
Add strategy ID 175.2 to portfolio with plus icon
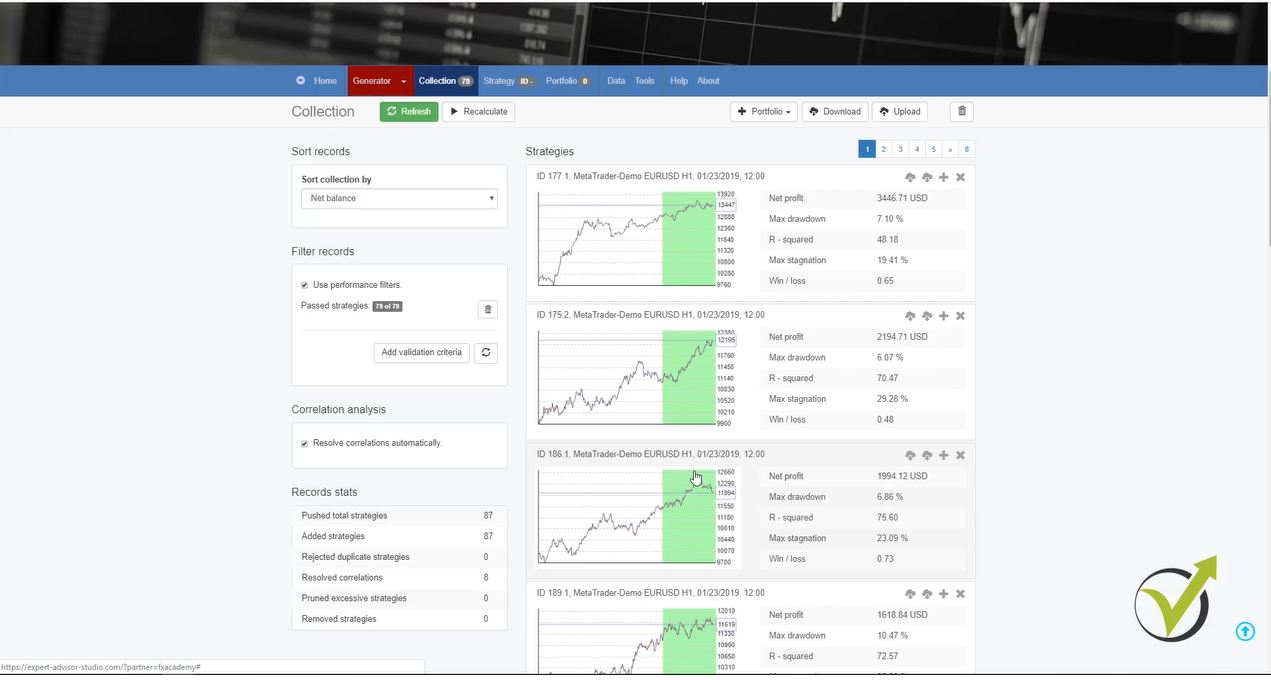point(943,316)
